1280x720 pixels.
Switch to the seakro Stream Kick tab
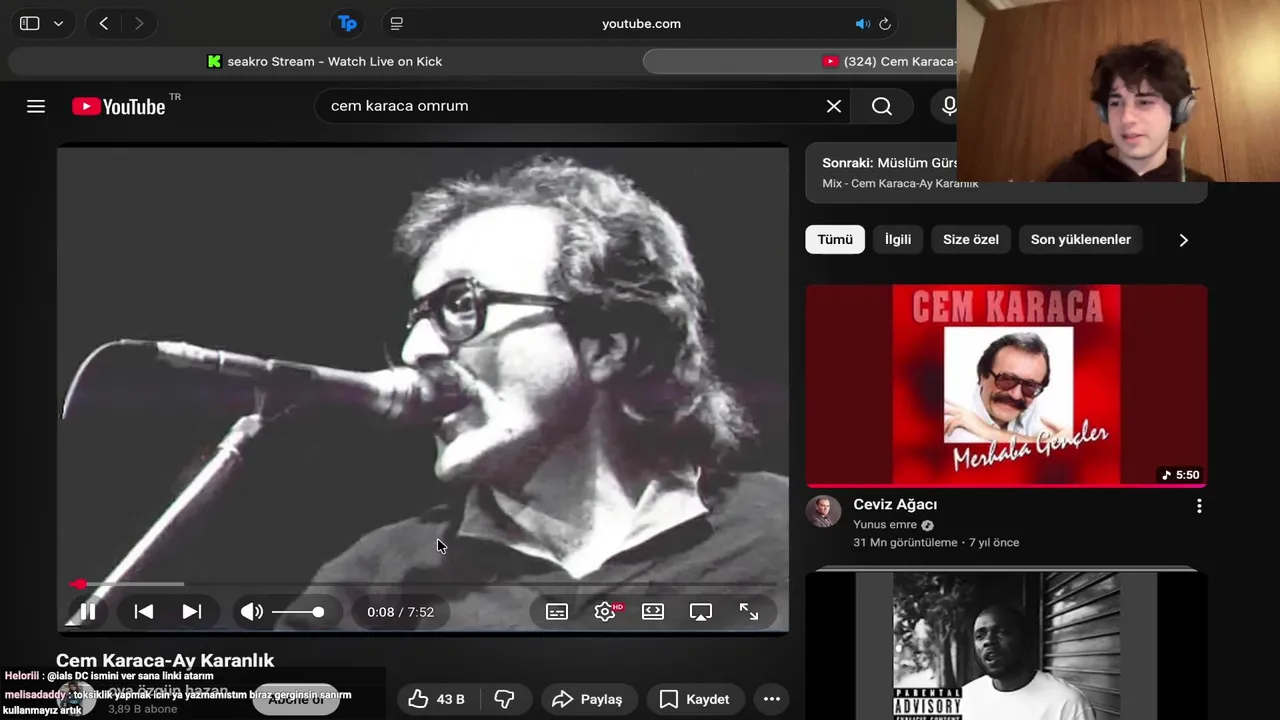point(324,61)
